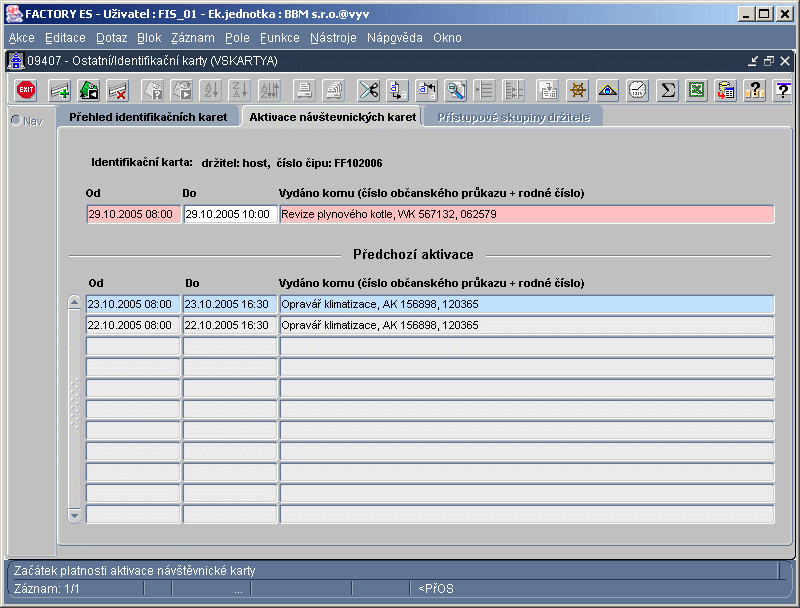Click the insert new record icon
Viewport: 800px width, 608px height.
tap(60, 90)
